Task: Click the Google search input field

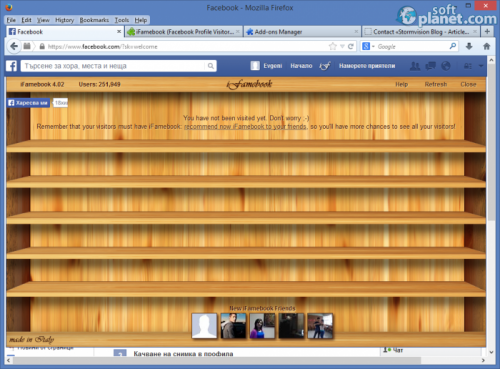Action: (x=412, y=46)
